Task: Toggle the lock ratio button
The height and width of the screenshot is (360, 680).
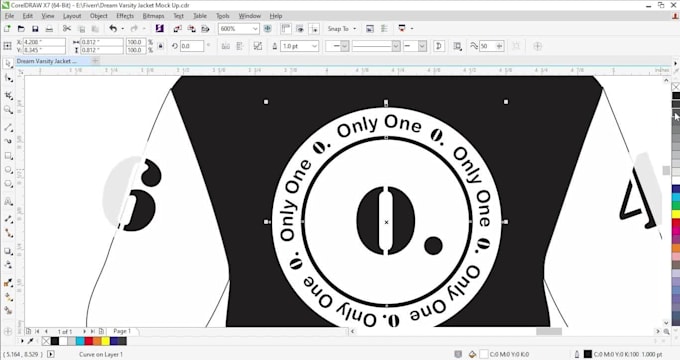Action: coord(160,46)
